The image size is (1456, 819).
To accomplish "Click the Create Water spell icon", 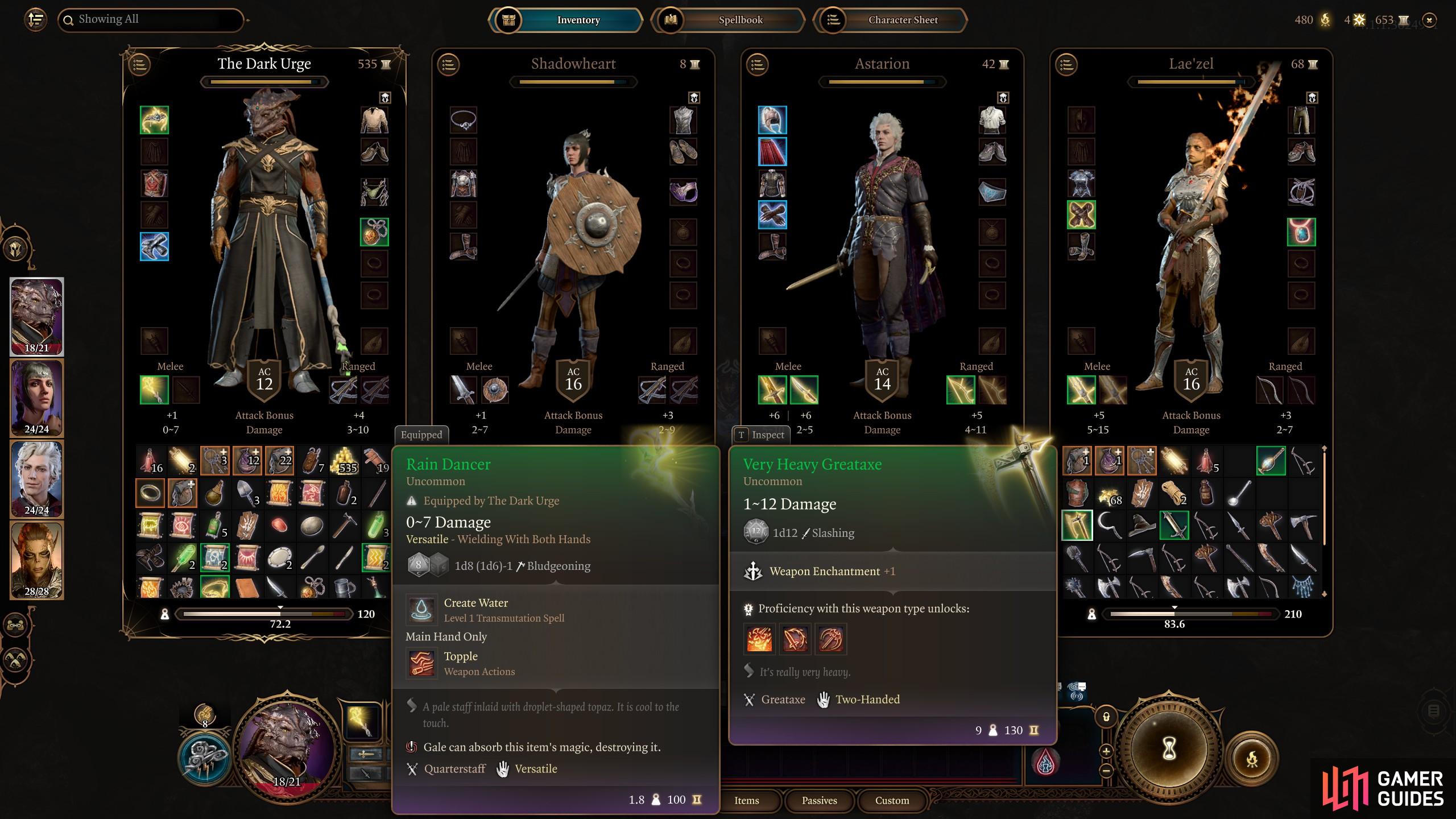I will 421,610.
